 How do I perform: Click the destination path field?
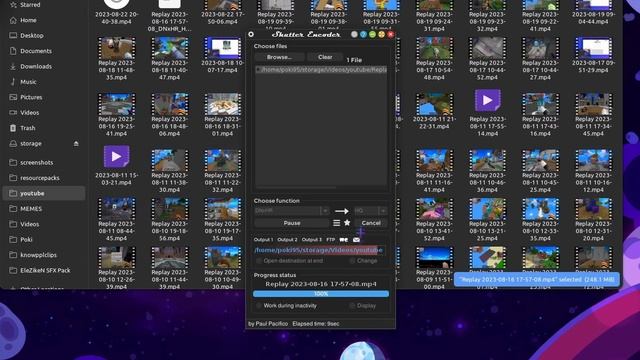[x=320, y=250]
